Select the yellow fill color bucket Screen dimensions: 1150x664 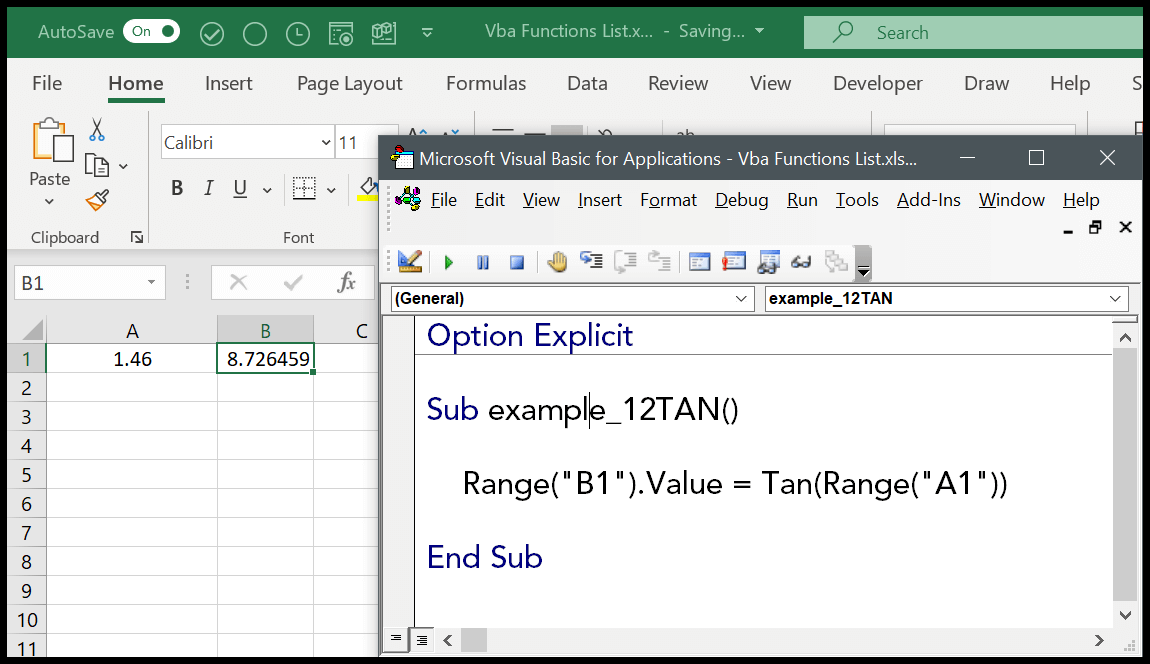click(368, 188)
